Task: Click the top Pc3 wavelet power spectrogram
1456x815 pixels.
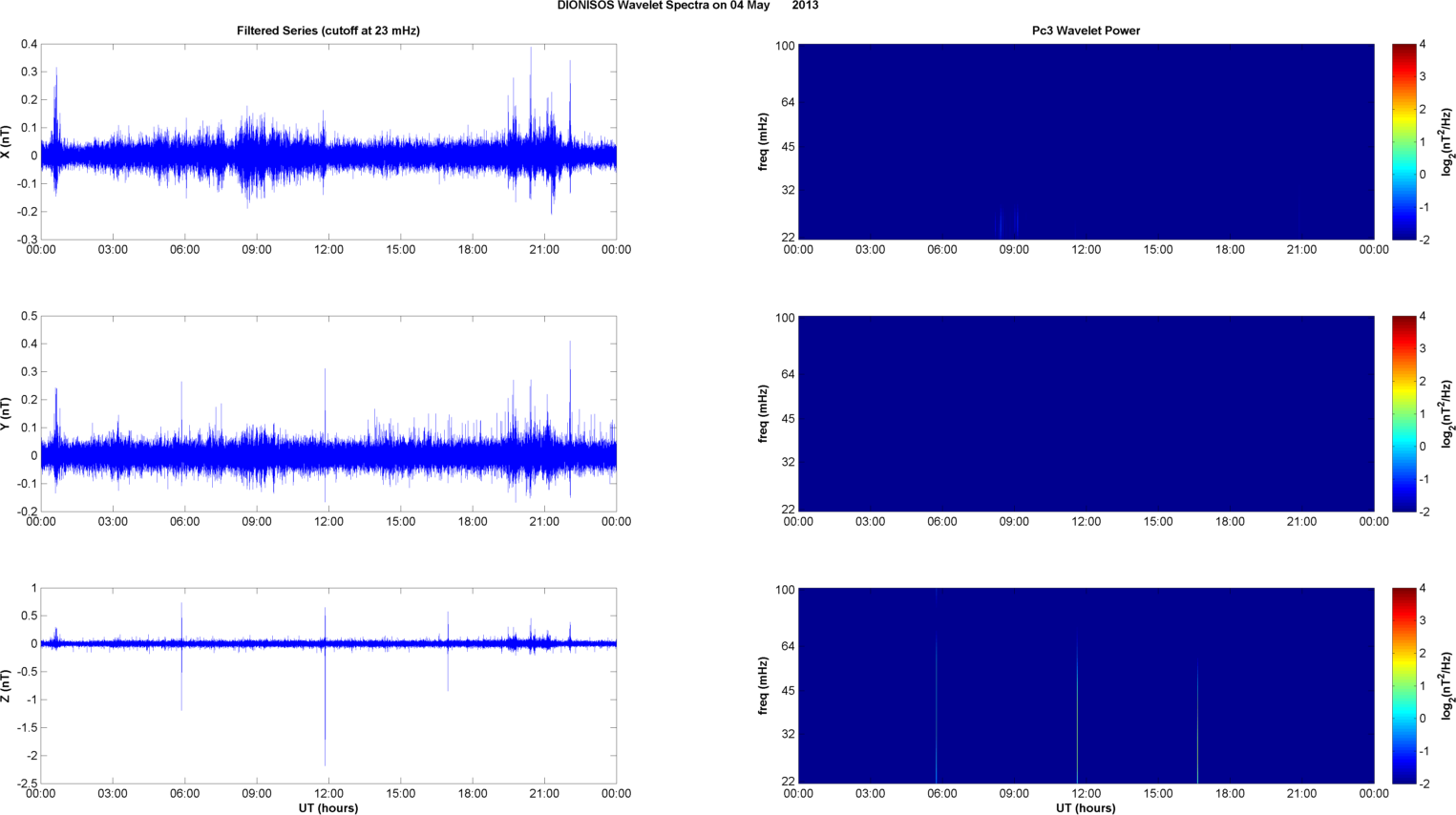Action: [1086, 141]
